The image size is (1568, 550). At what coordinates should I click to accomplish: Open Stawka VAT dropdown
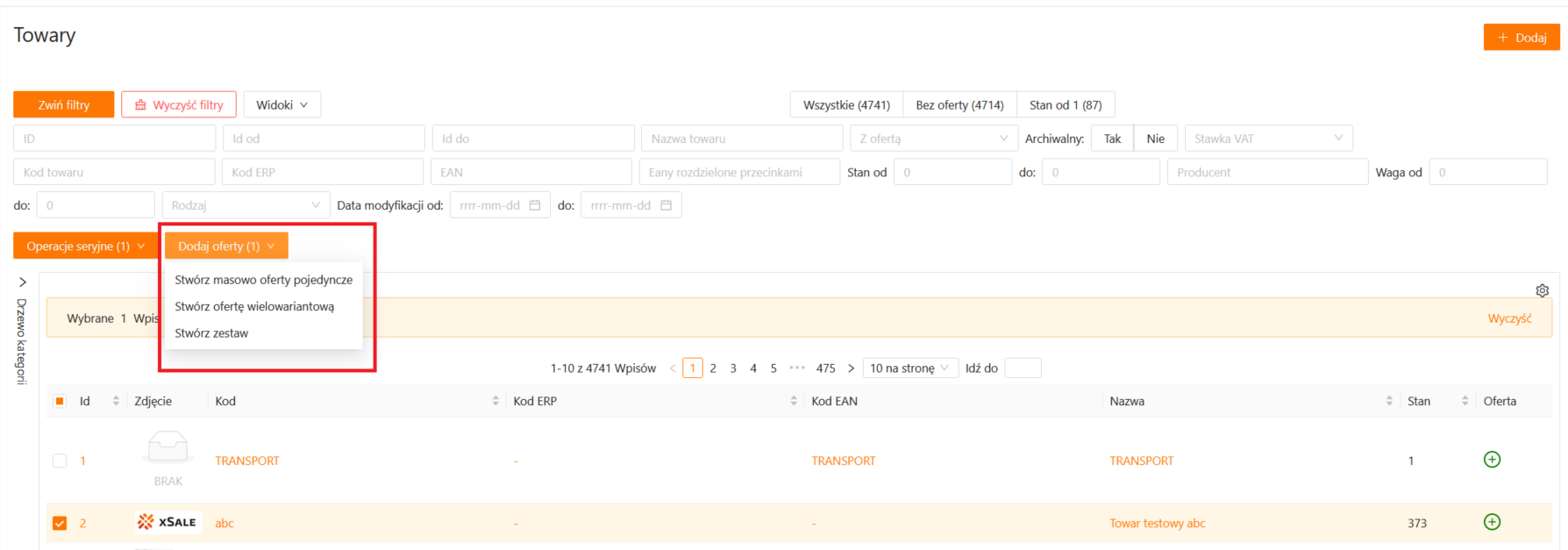click(1267, 139)
